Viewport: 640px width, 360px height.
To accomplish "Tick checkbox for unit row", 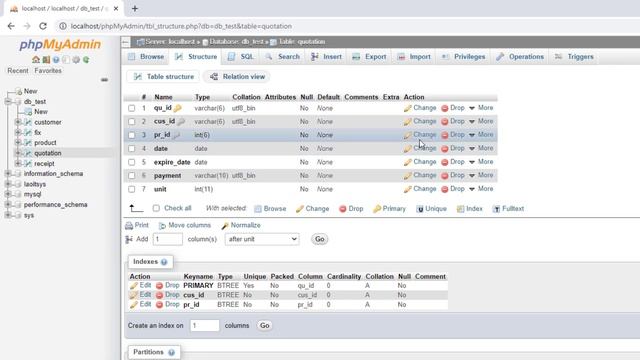I will click(131, 189).
